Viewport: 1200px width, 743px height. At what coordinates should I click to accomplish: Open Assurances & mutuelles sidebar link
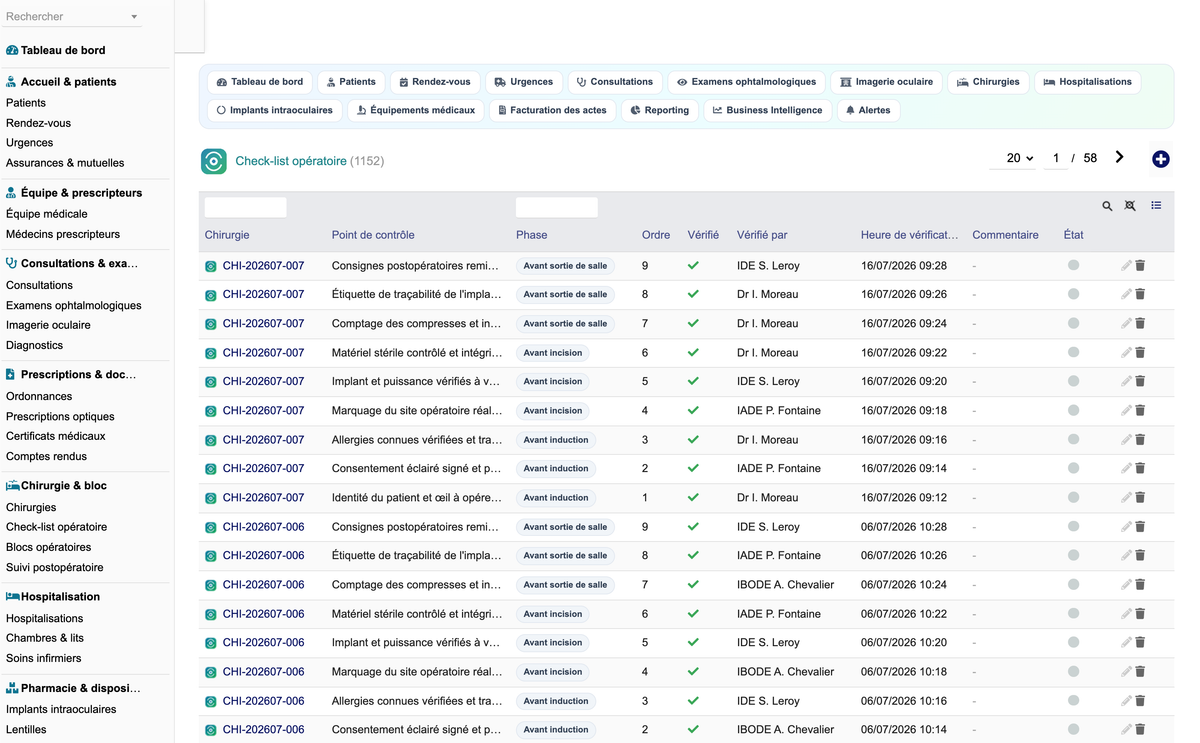pyautogui.click(x=65, y=163)
